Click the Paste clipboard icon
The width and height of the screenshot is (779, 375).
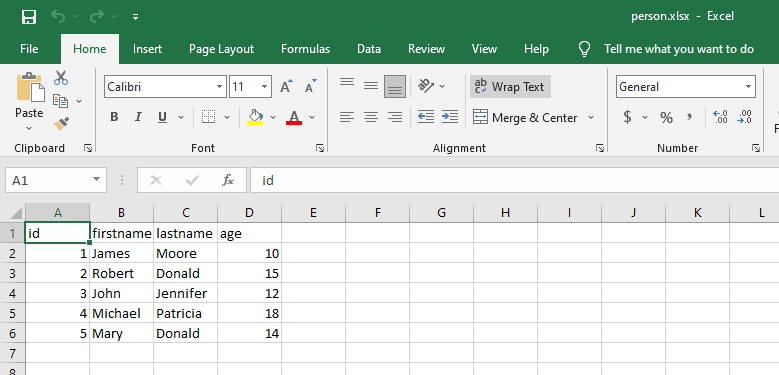pyautogui.click(x=30, y=88)
